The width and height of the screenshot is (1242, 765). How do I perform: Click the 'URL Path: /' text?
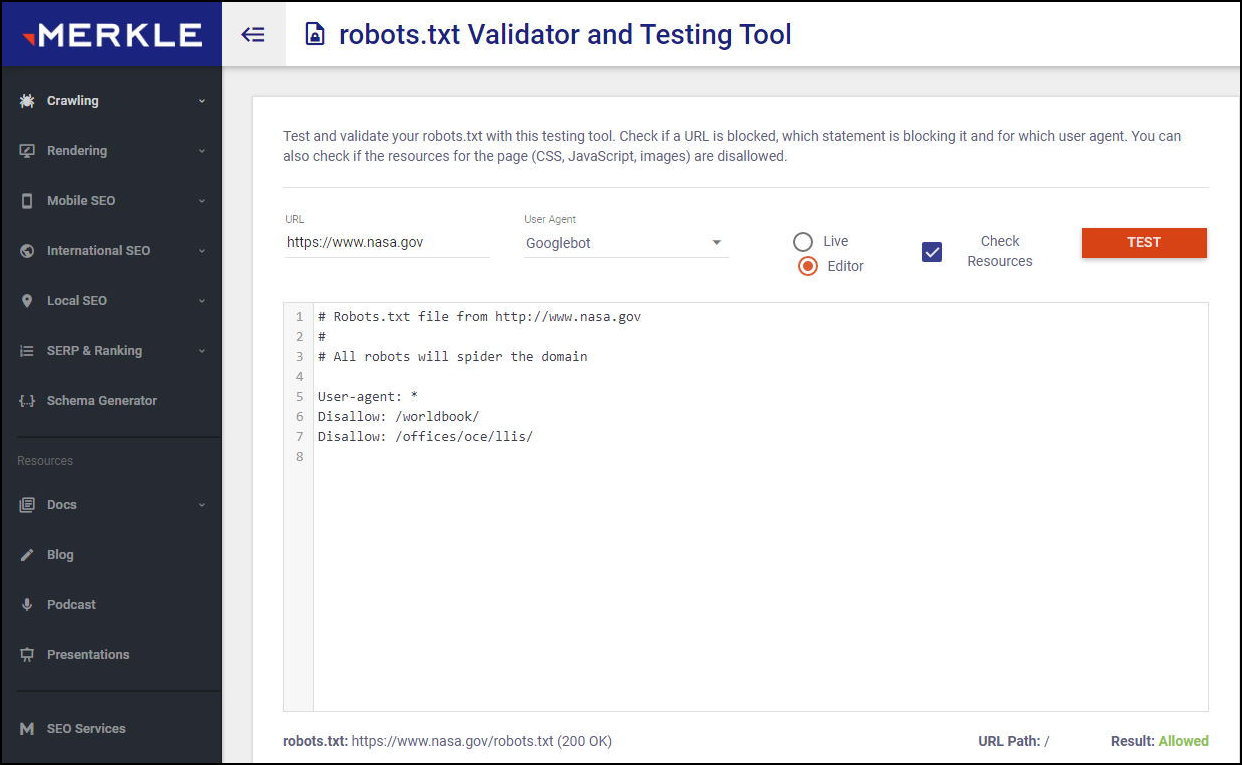tap(1014, 742)
